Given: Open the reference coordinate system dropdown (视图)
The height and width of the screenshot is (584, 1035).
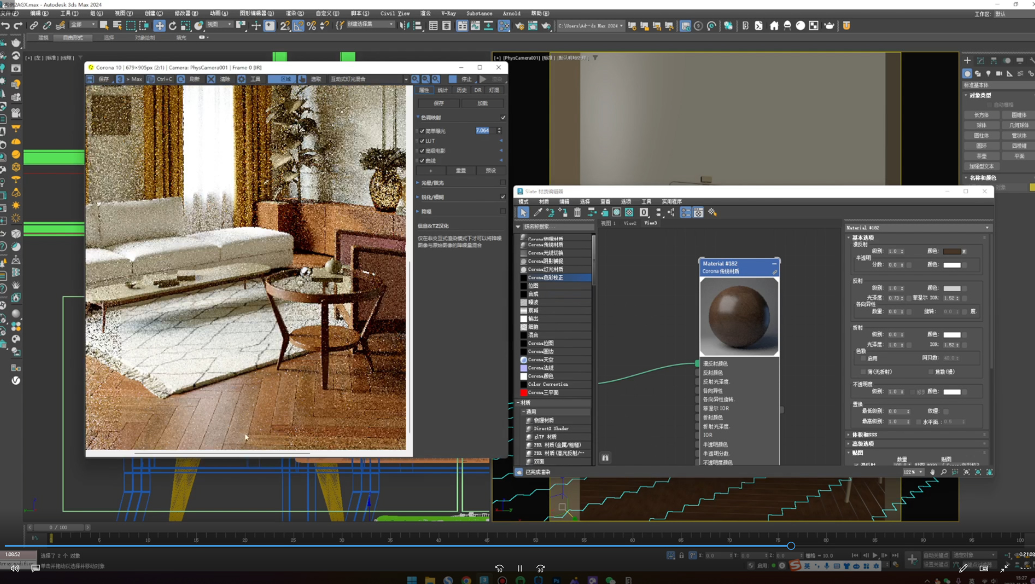Looking at the screenshot, I should [220, 25].
